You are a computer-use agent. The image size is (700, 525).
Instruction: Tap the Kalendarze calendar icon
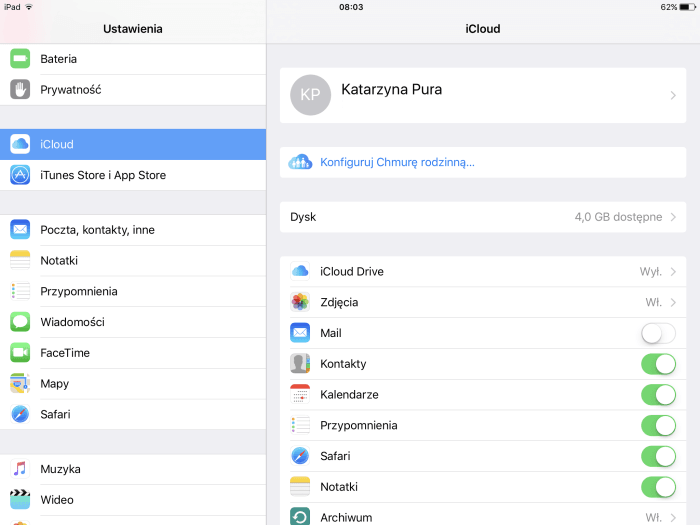tap(300, 394)
